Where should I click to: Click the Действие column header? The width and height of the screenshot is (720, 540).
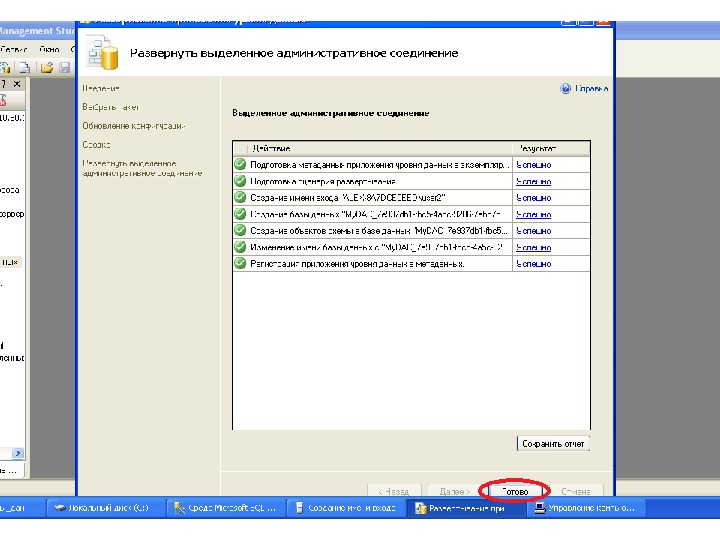(380, 148)
